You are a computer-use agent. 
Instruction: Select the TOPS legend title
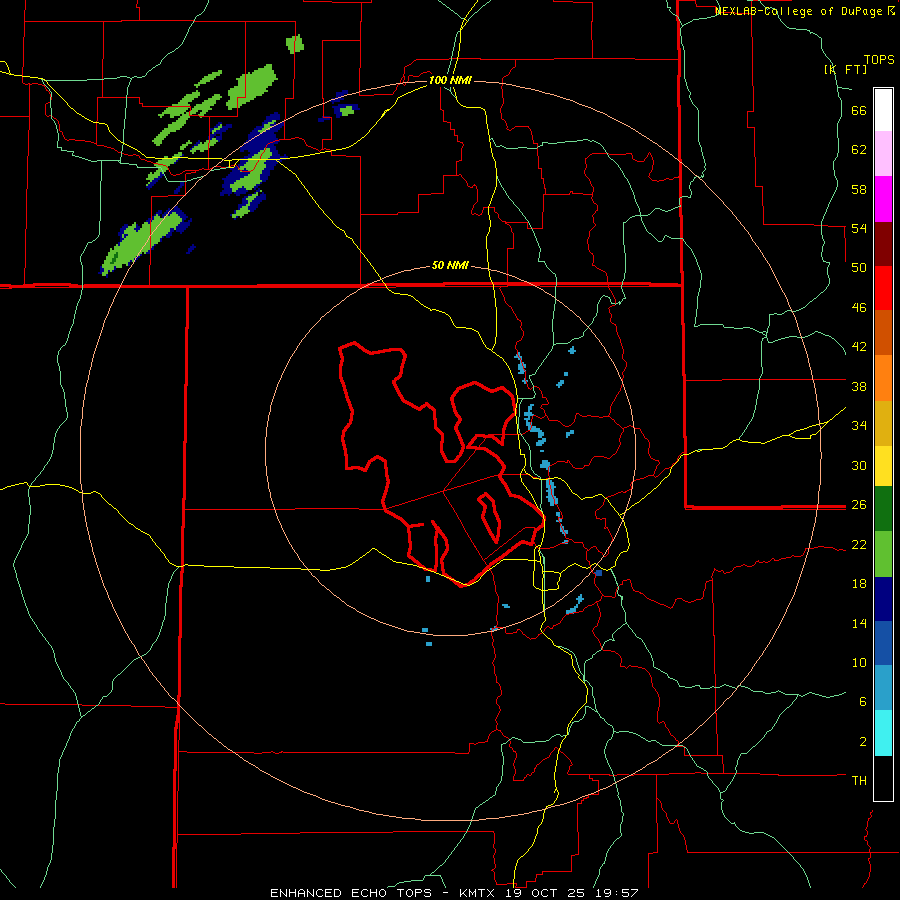879,59
